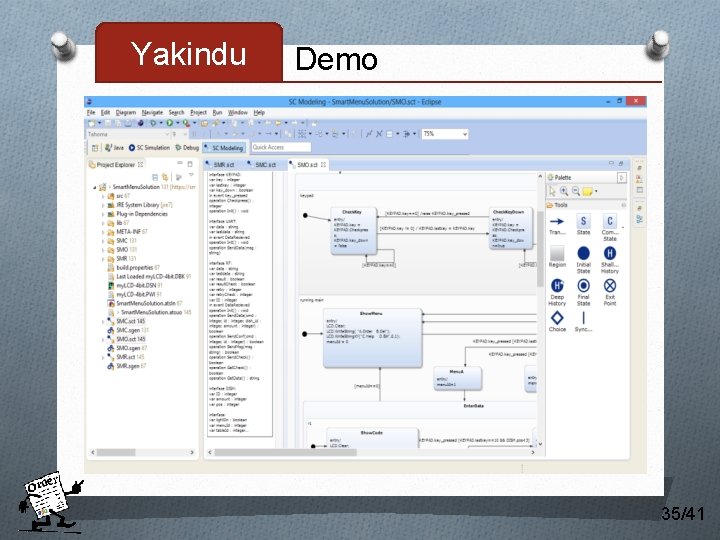Expand the META-INF folder
Screen dimensions: 720x540
click(x=102, y=232)
